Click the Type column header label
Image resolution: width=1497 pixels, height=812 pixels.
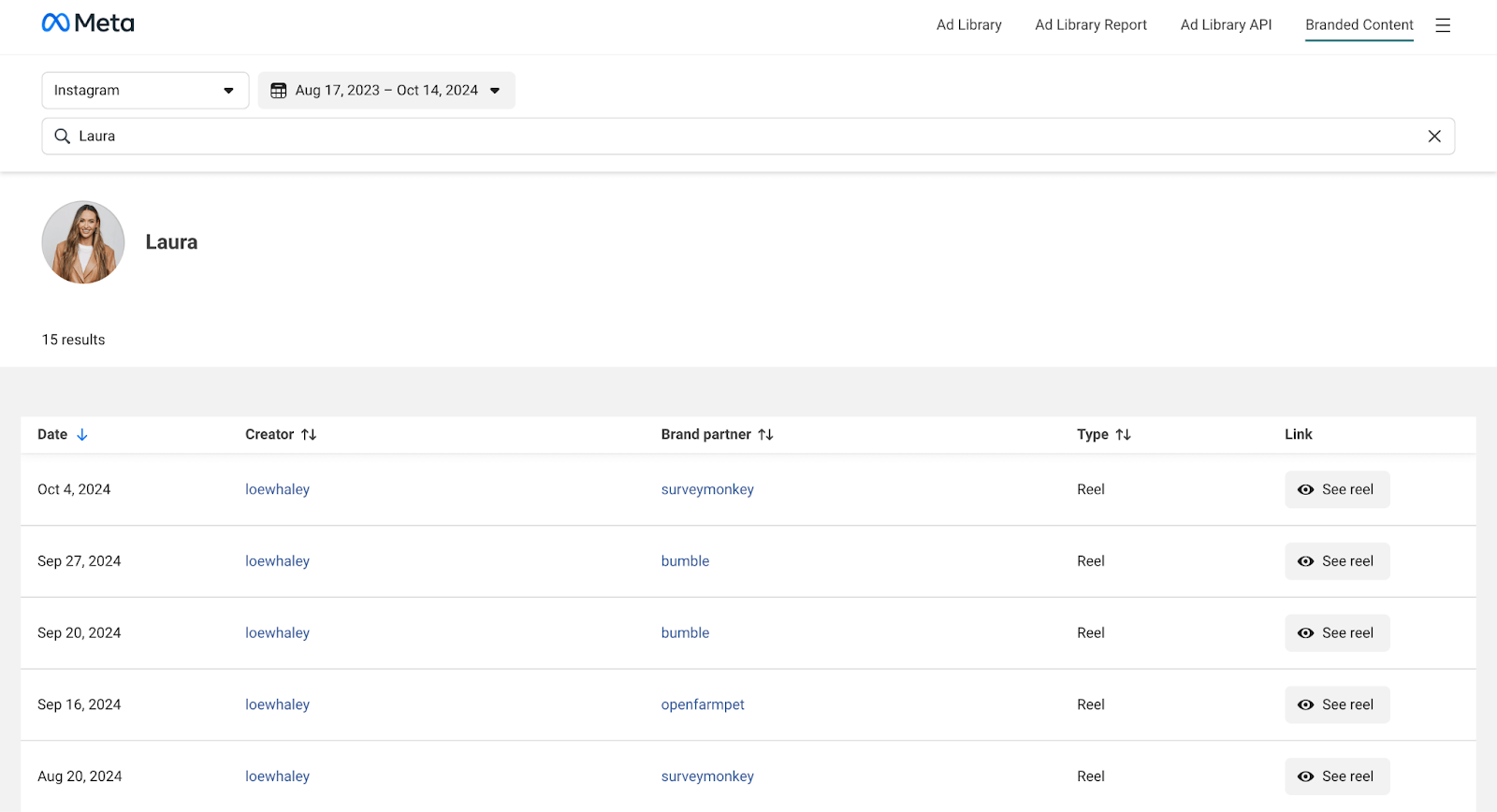(1092, 435)
